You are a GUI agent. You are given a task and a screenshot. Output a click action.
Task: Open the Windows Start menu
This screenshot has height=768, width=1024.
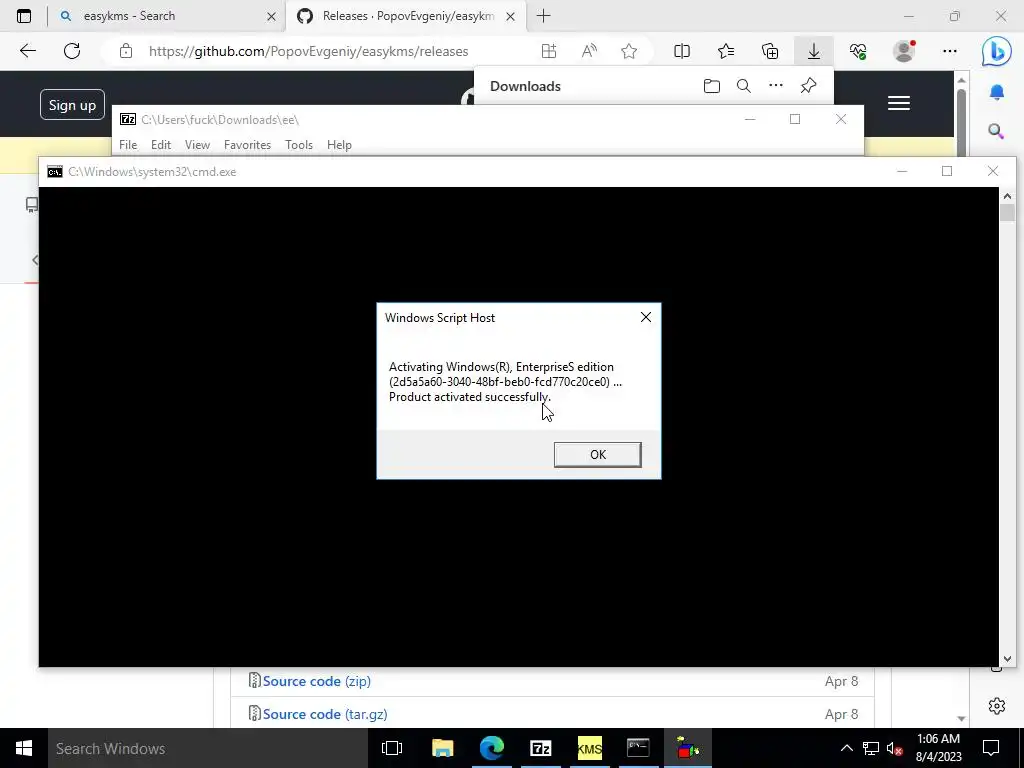click(x=24, y=748)
